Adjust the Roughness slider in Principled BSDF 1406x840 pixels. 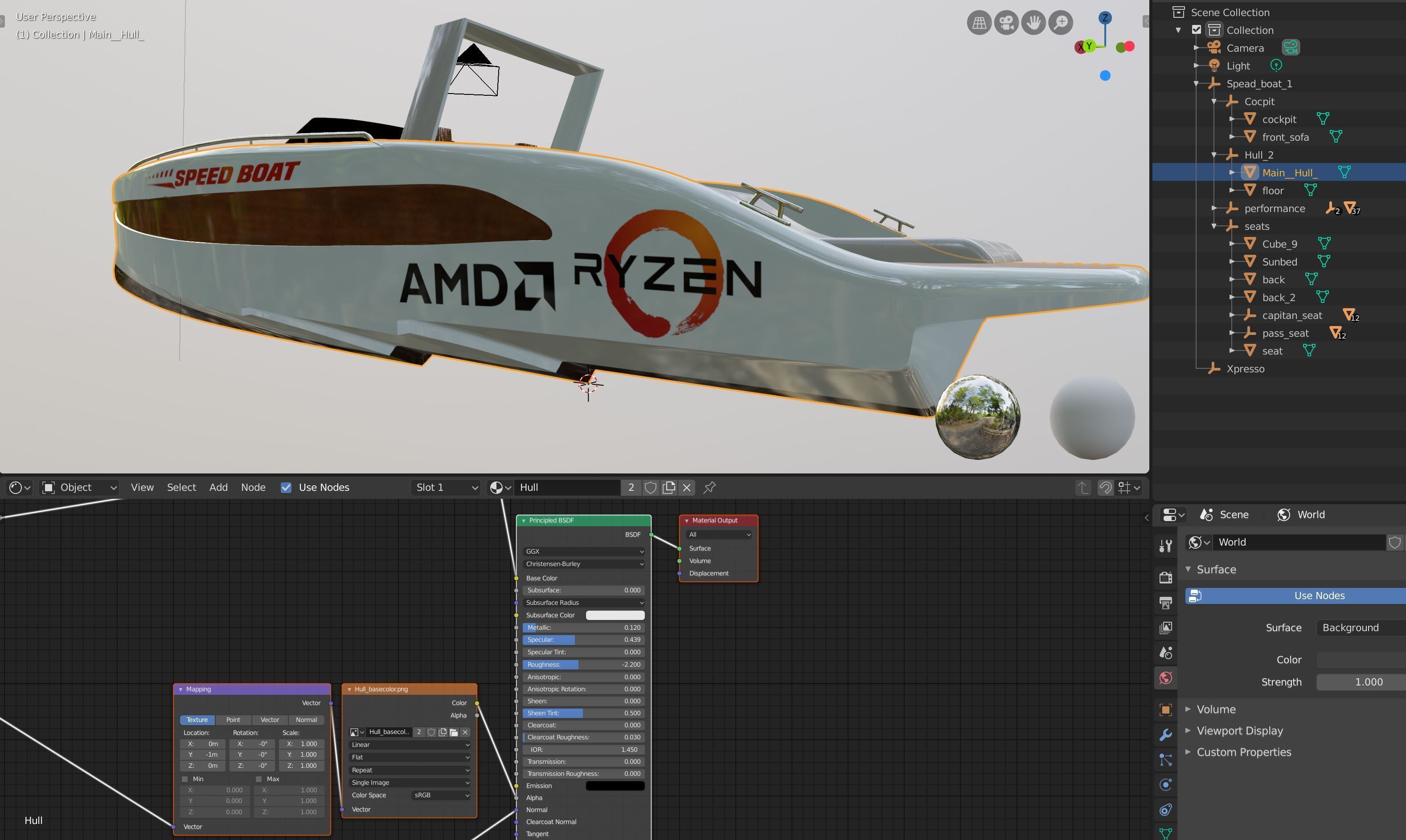coord(584,665)
